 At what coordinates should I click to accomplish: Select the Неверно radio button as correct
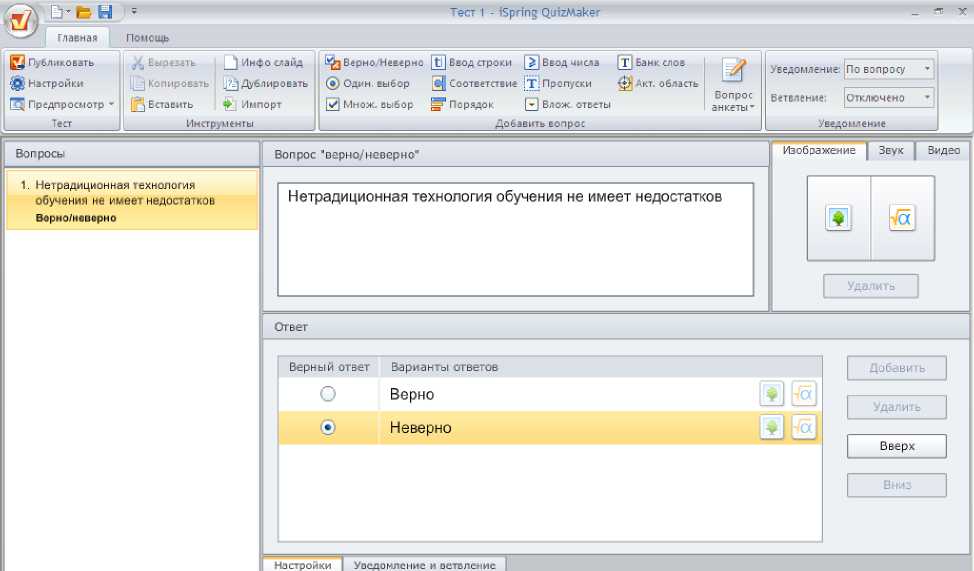(x=327, y=428)
